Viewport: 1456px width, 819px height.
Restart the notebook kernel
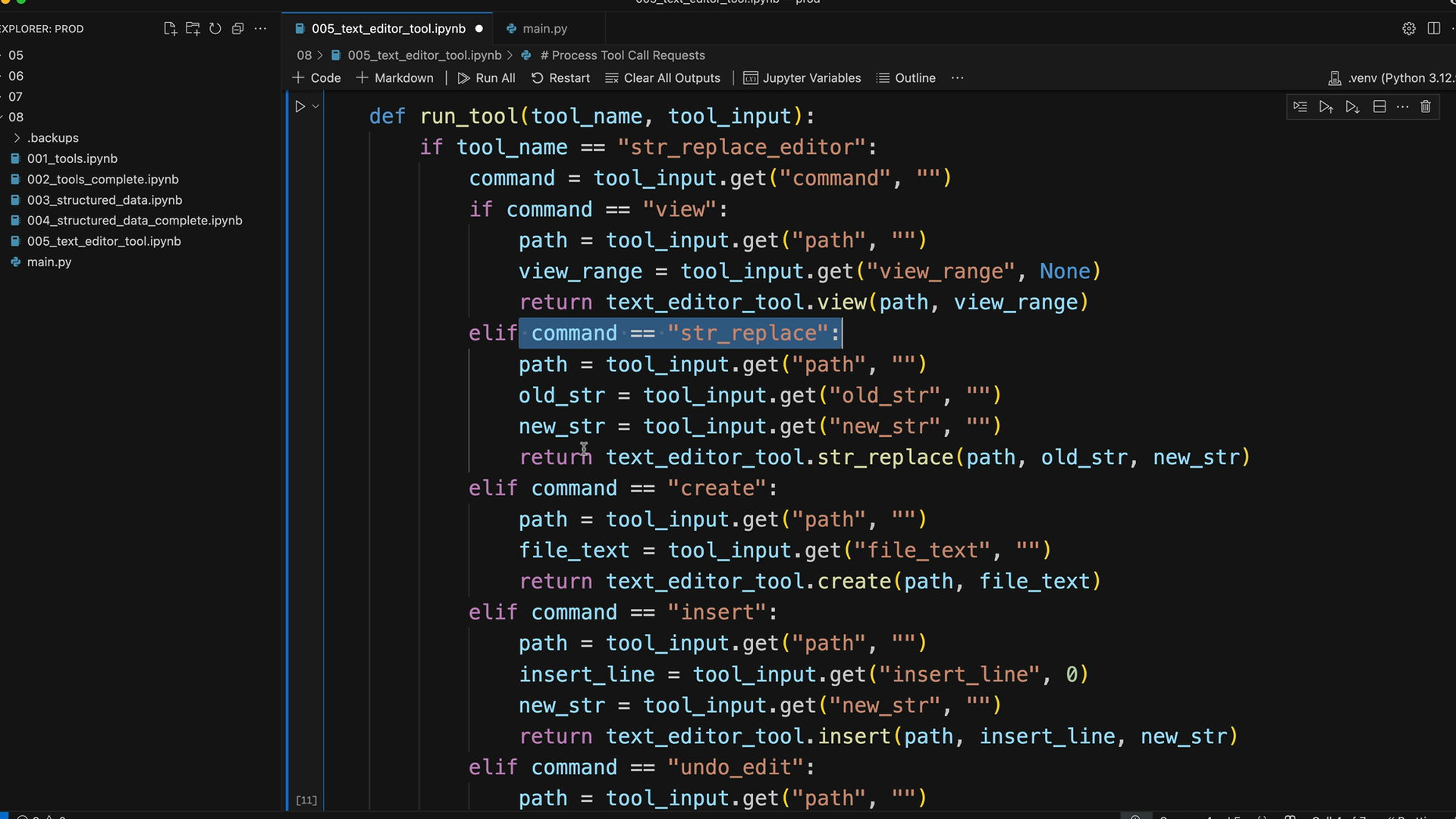point(560,78)
